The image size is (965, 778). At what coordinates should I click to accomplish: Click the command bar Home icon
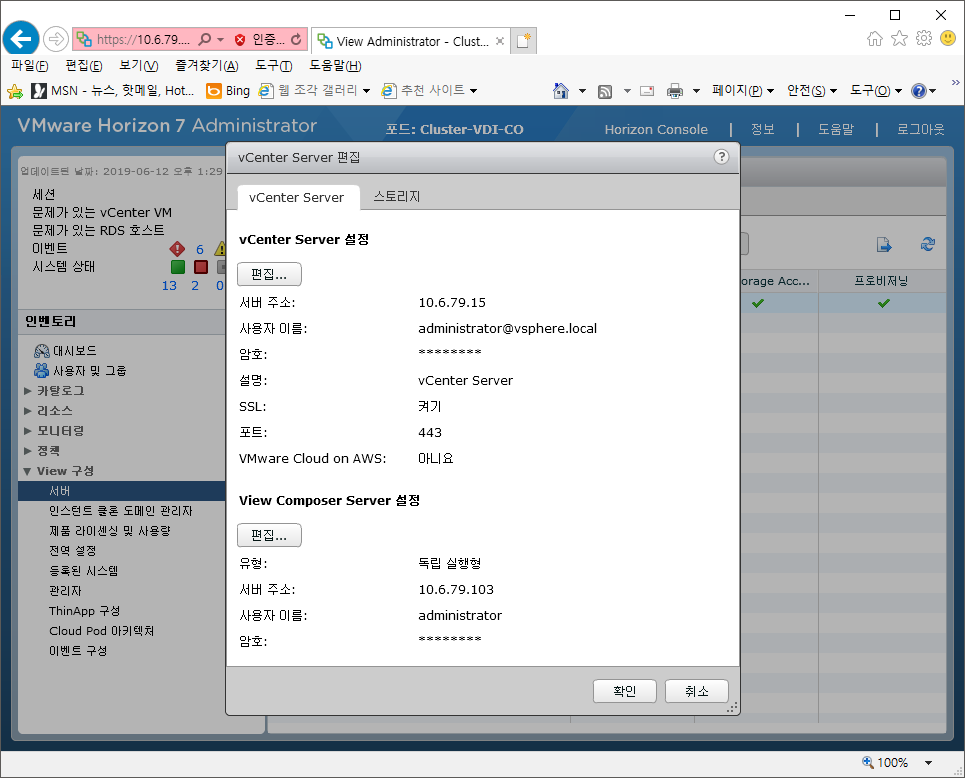click(x=561, y=91)
